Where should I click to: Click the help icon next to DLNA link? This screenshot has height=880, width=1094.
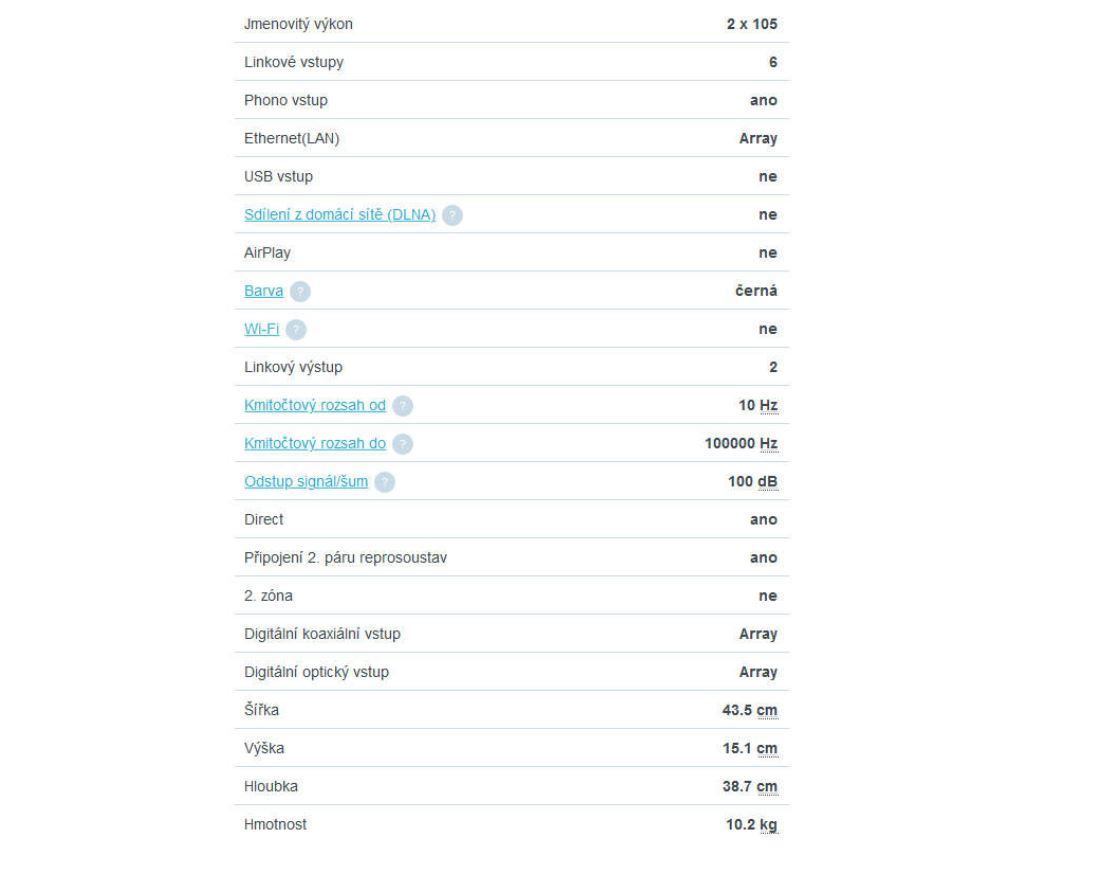pyautogui.click(x=454, y=215)
